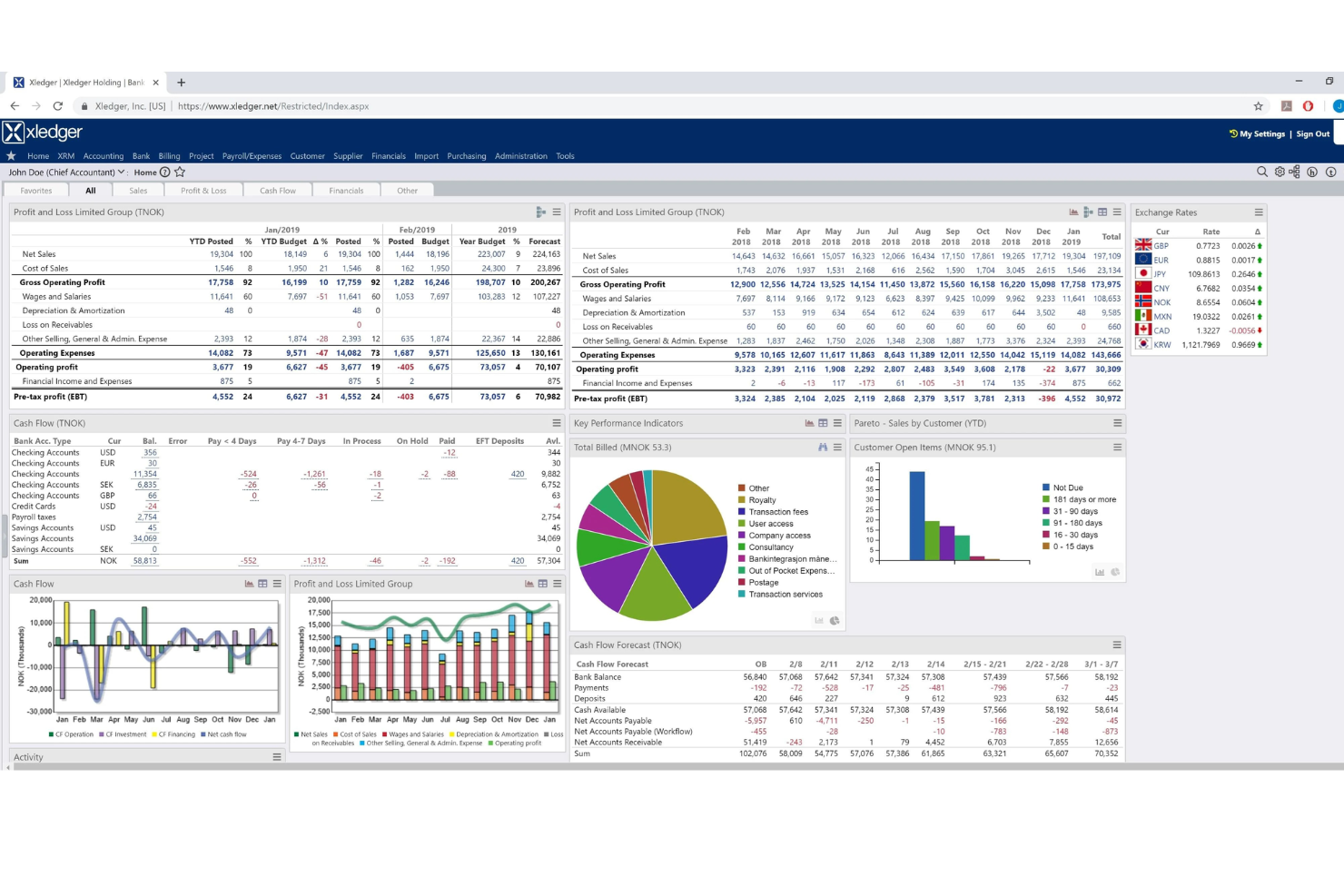Open the help icon beside the John Doe name
The width and height of the screenshot is (1344, 896).
pos(165,172)
